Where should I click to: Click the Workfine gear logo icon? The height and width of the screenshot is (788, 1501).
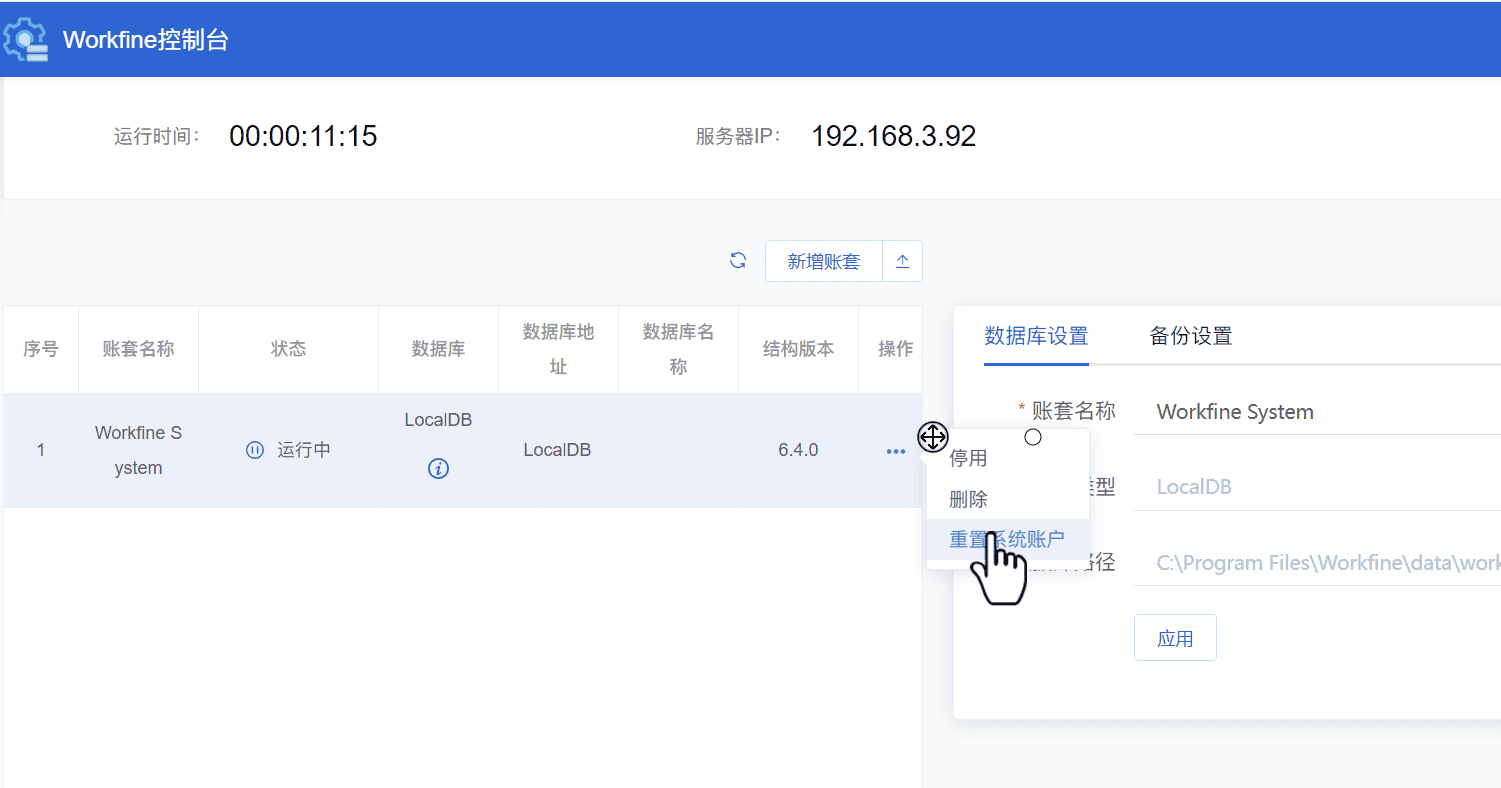pyautogui.click(x=25, y=40)
